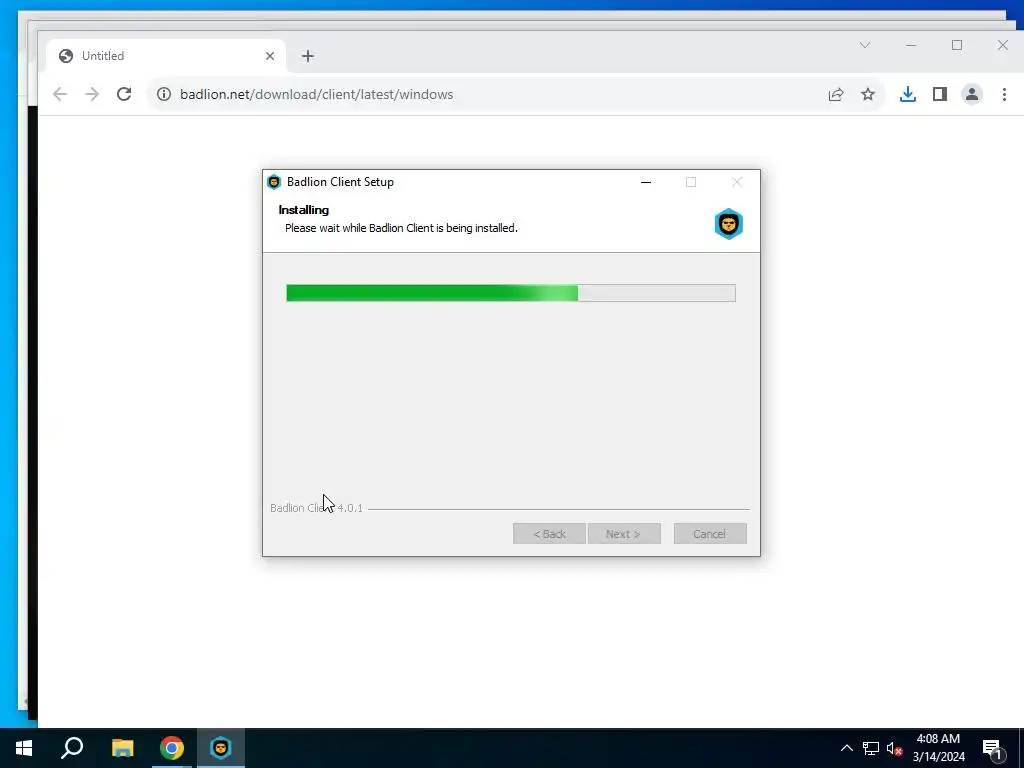Click the Back button in setup

(x=549, y=534)
